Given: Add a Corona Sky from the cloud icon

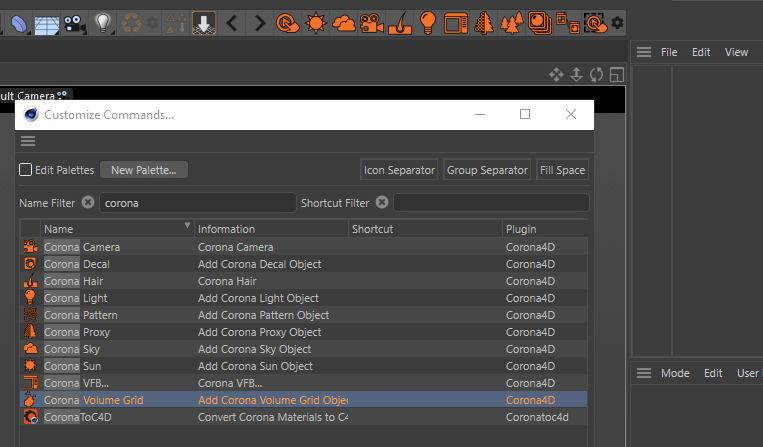Looking at the screenshot, I should tap(344, 23).
